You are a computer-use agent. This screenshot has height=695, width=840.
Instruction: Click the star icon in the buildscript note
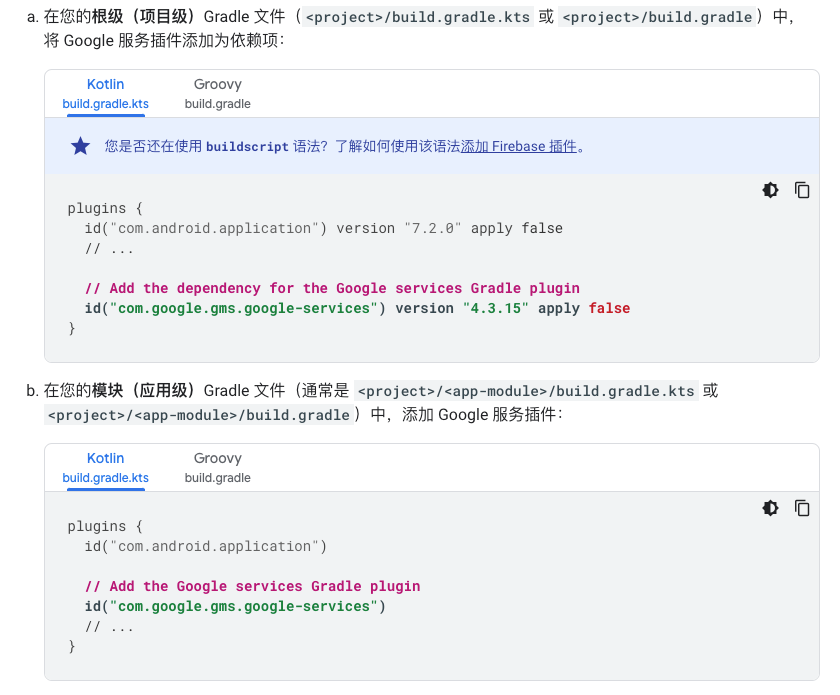click(x=80, y=146)
